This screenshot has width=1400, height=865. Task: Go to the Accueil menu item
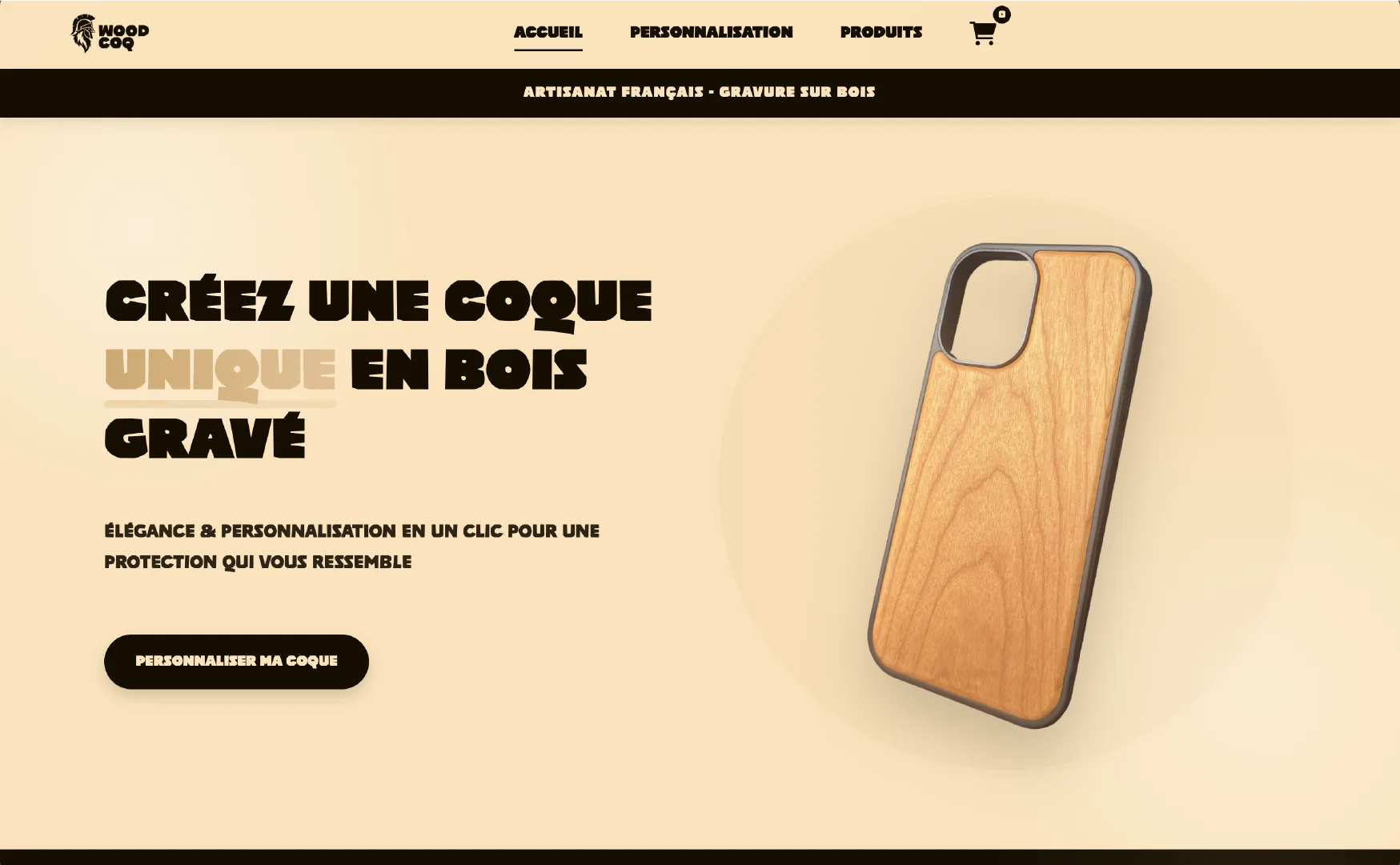548,32
